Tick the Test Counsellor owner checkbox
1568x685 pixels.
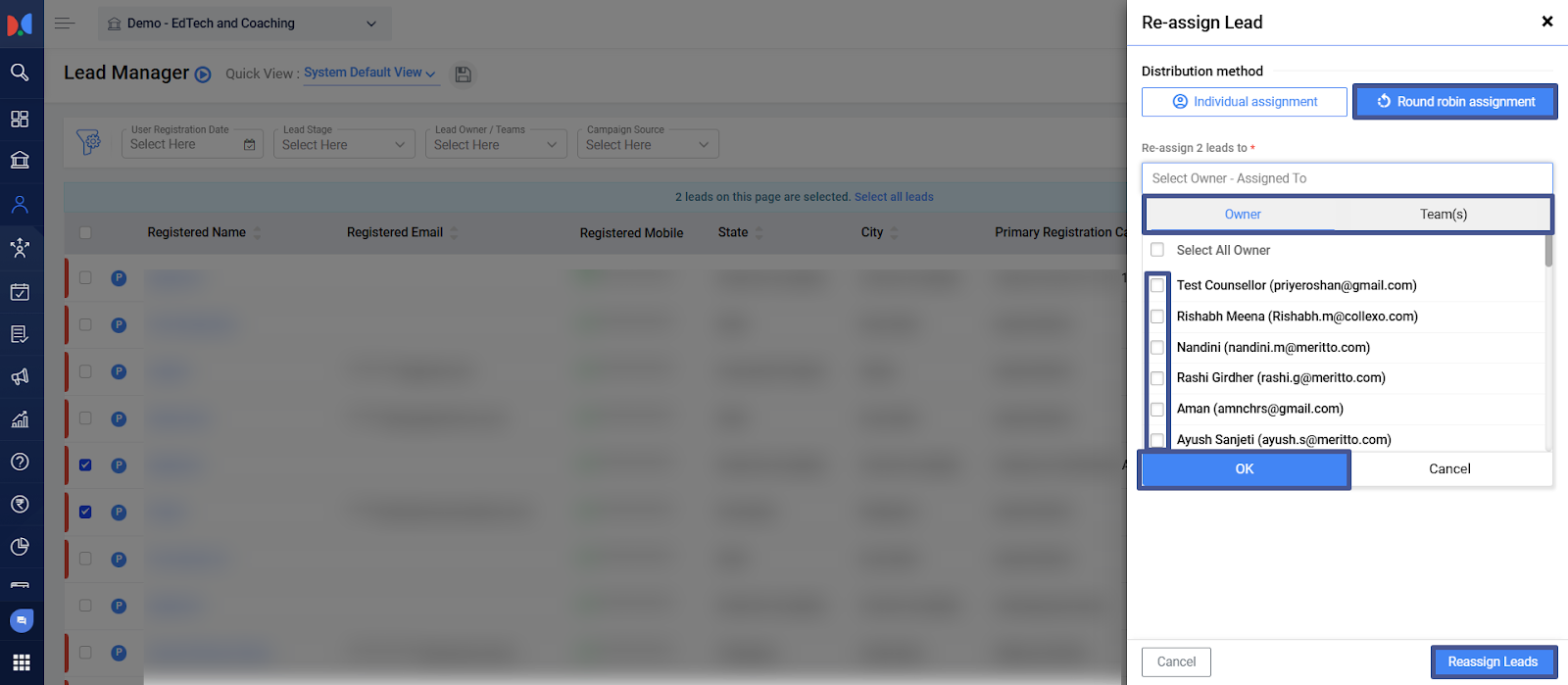[x=1157, y=285]
